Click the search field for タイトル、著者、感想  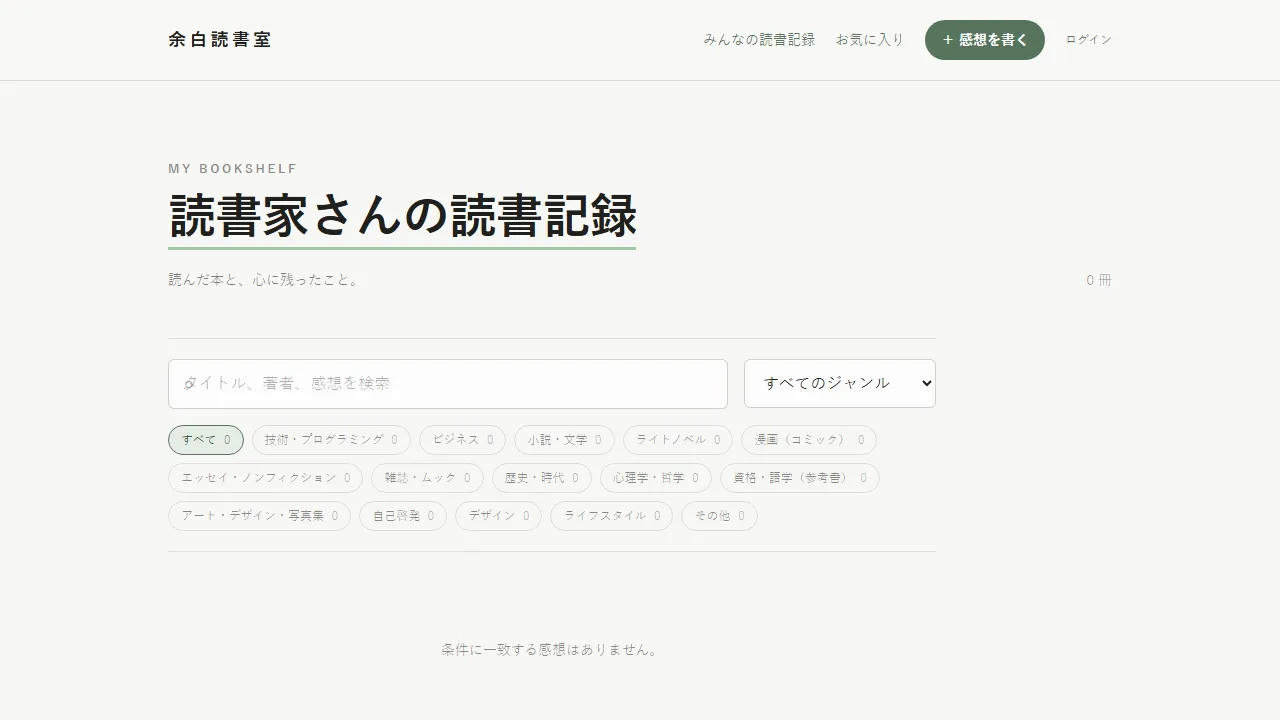tap(448, 384)
